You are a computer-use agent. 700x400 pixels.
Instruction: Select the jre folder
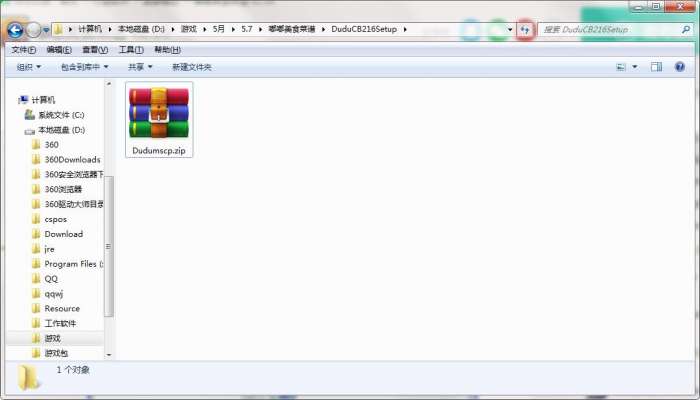click(50, 249)
